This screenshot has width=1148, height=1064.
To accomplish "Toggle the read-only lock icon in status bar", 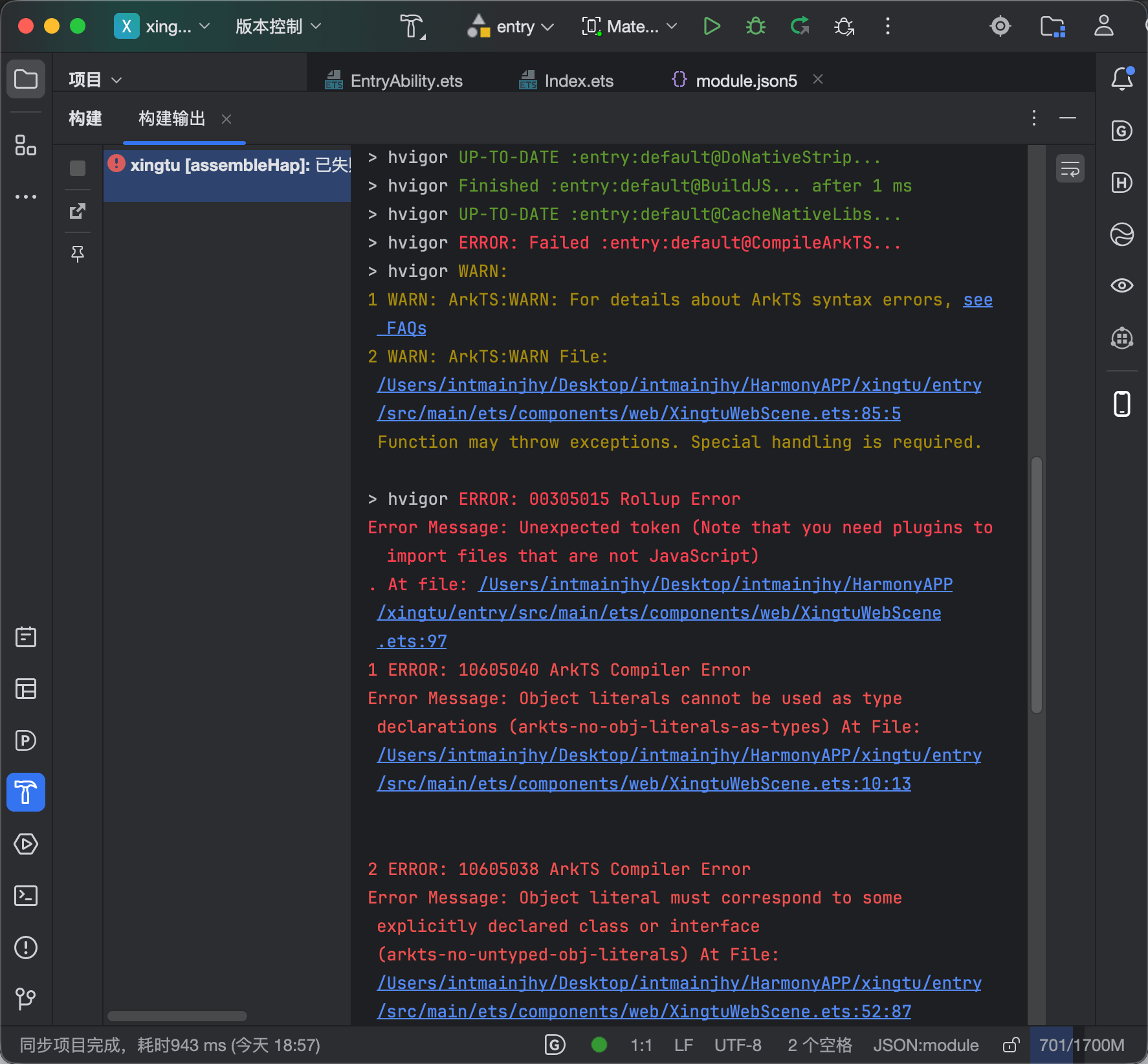I will pyautogui.click(x=1011, y=1045).
